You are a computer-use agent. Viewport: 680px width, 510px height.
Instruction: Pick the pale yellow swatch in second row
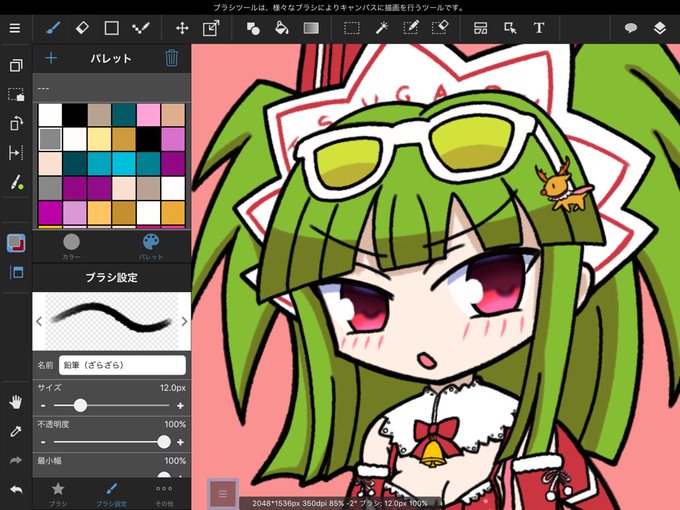pos(99,139)
